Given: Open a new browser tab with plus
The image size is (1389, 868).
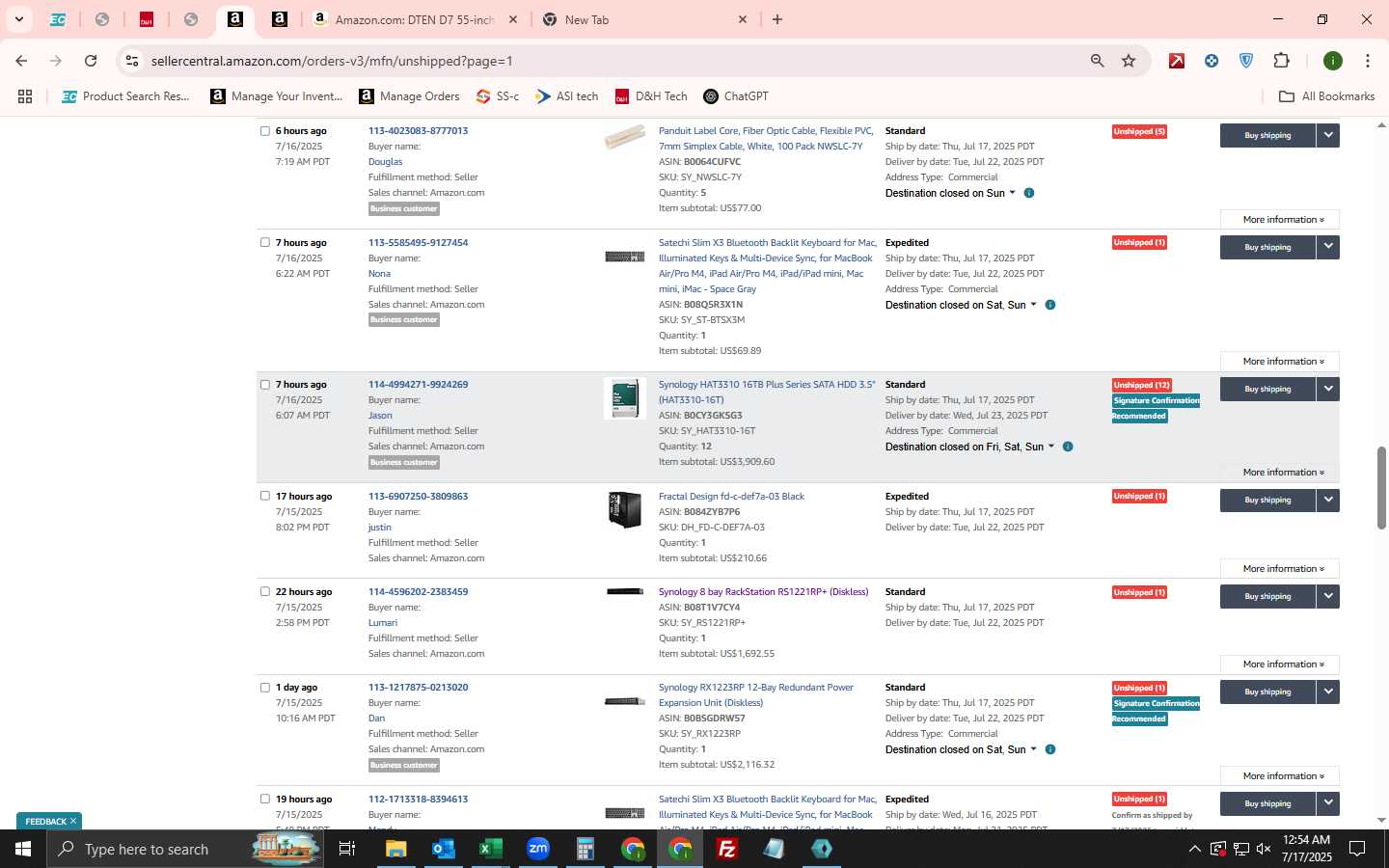Looking at the screenshot, I should pyautogui.click(x=777, y=19).
